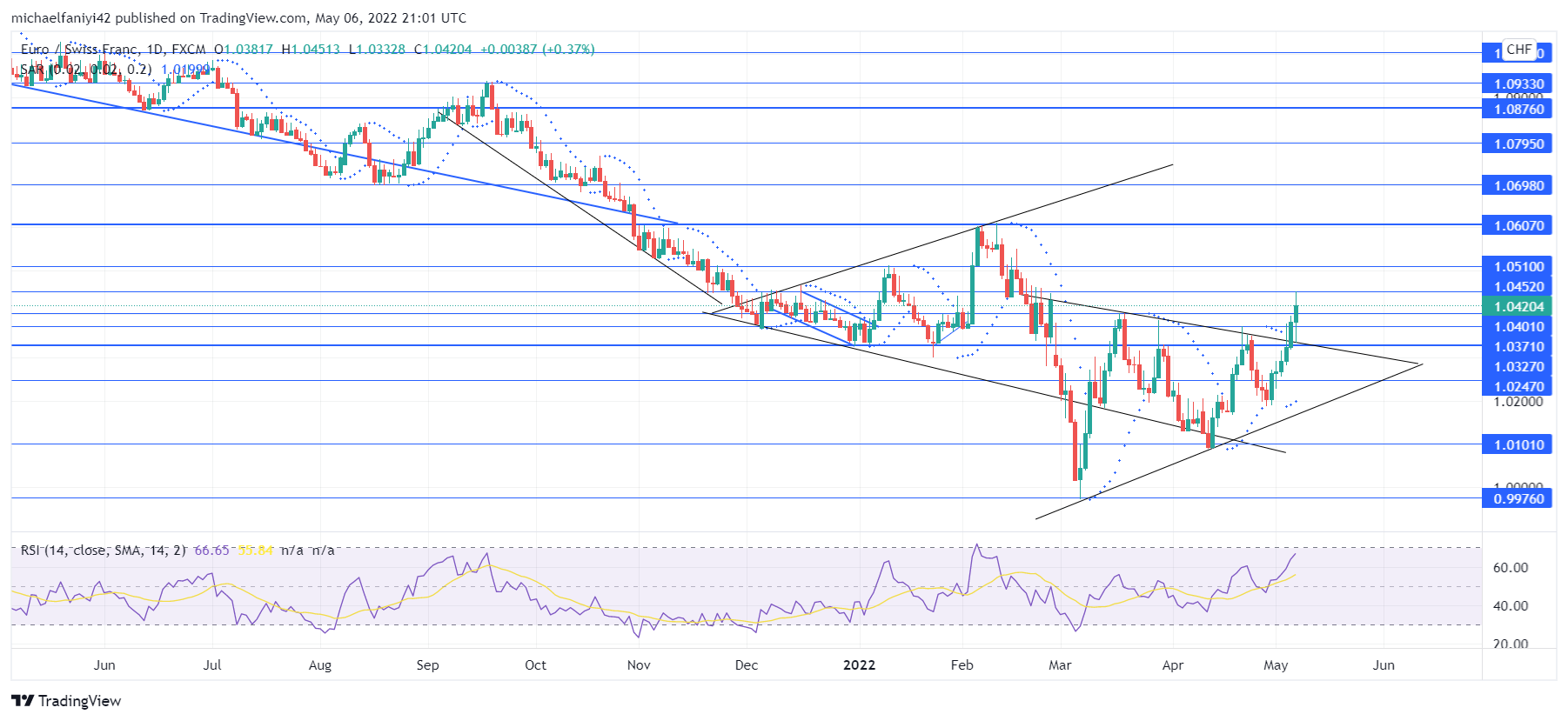Select the 1.06070 price level label
This screenshot has height=721, width=1568.
pyautogui.click(x=1518, y=226)
